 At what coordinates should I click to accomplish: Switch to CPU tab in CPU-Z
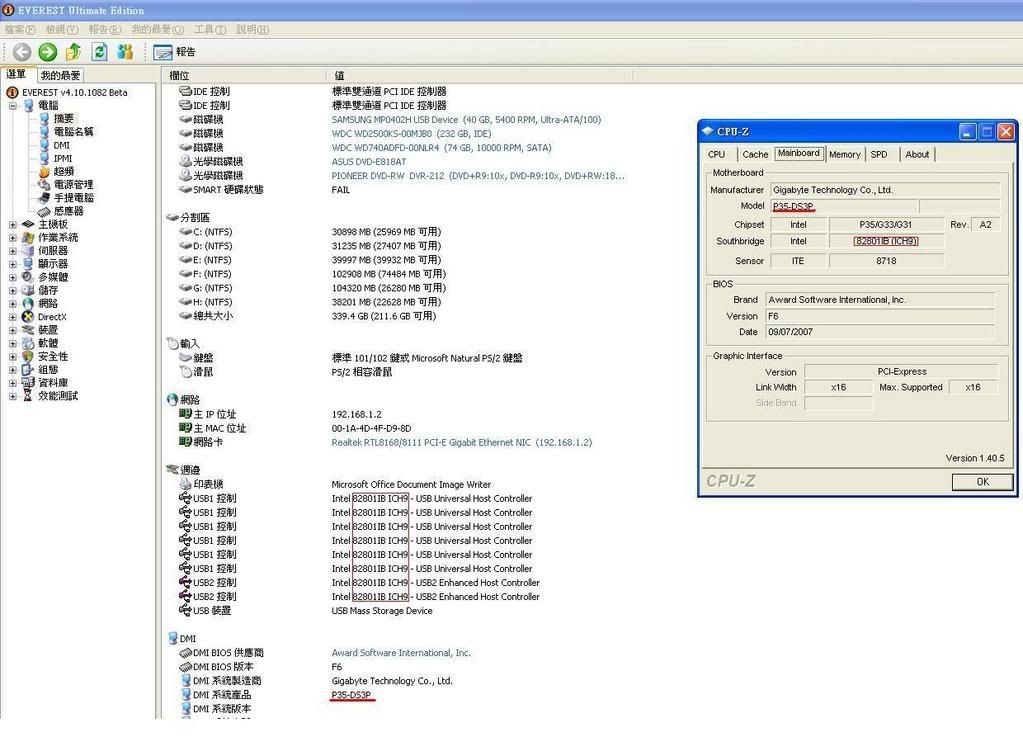coord(716,155)
